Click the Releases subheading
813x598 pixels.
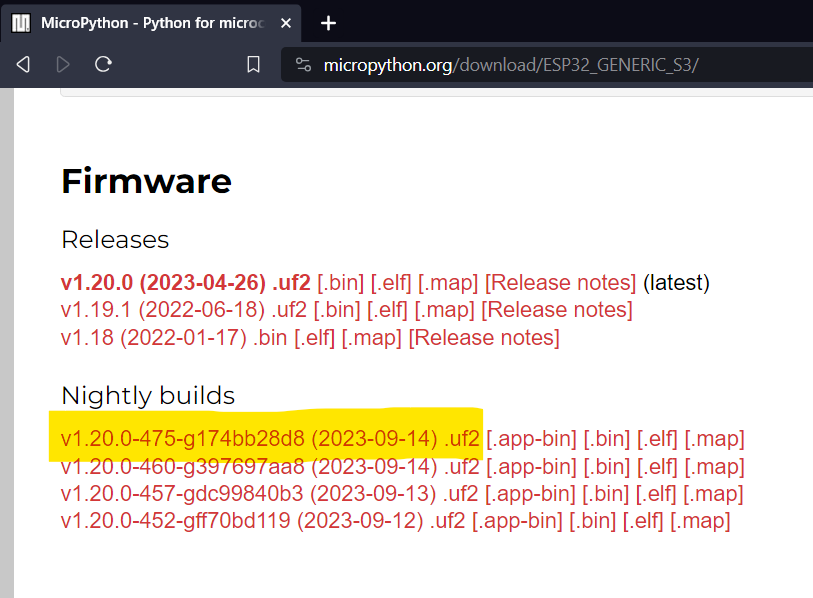[115, 240]
